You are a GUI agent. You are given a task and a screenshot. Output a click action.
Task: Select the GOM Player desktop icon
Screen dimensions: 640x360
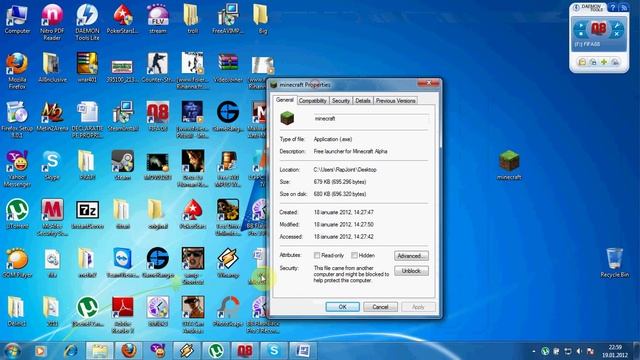[17, 263]
